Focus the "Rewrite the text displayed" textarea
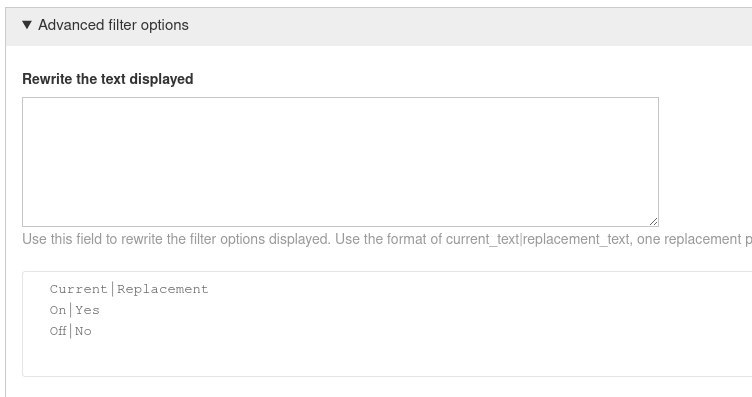The height and width of the screenshot is (397, 752). 340,162
